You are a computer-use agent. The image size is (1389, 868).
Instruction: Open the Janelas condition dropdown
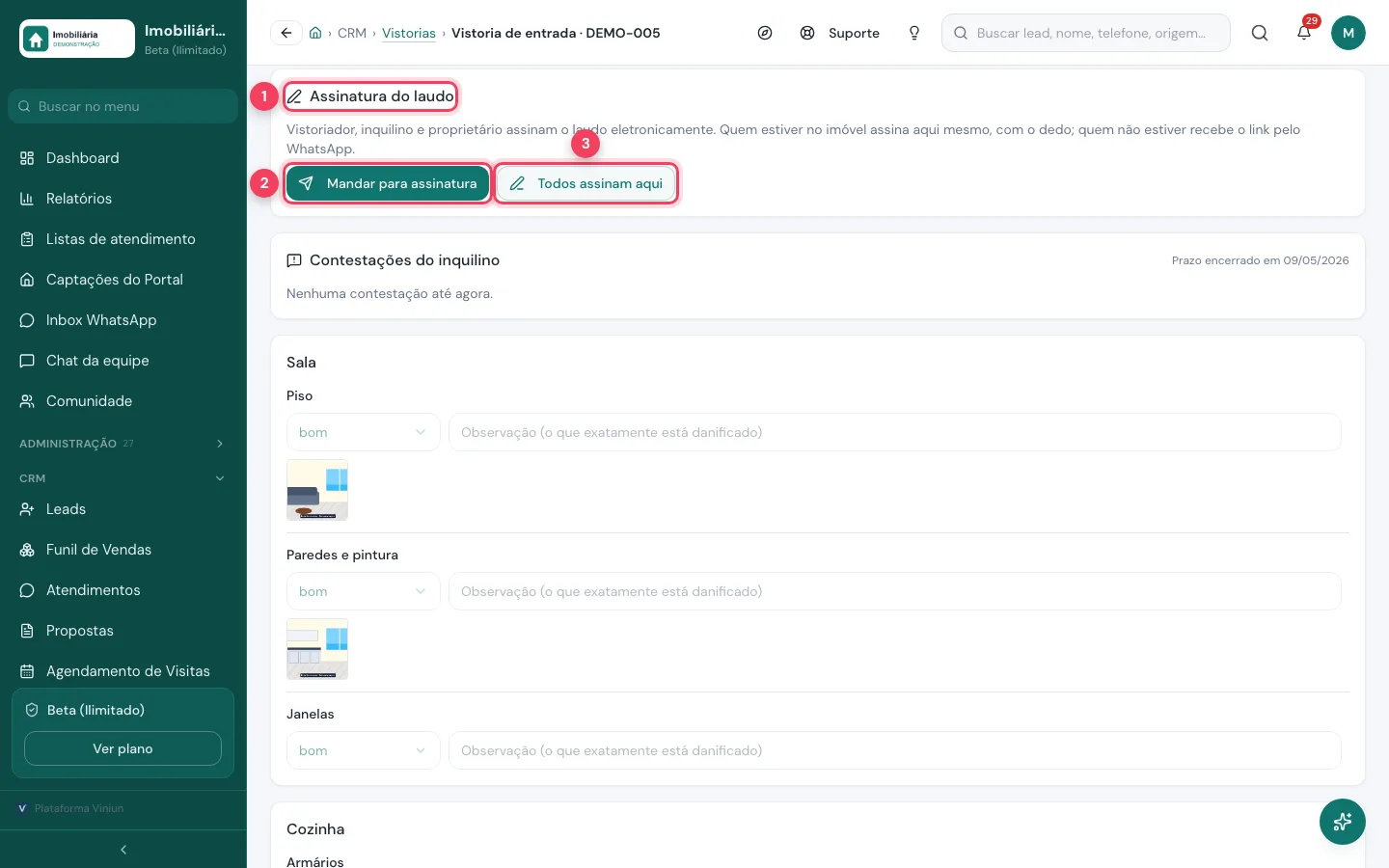pos(364,750)
